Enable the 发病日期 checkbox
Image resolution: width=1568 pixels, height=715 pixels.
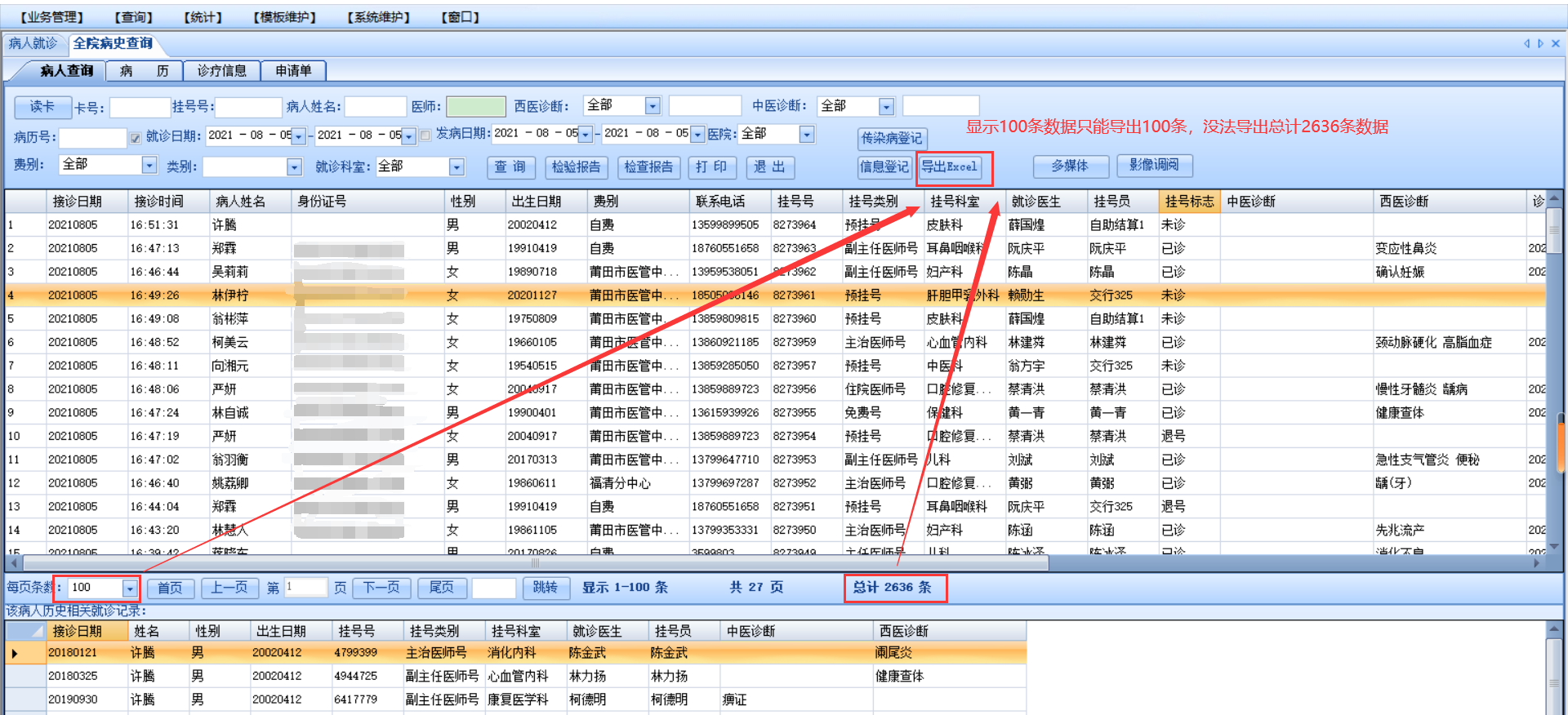coord(425,135)
